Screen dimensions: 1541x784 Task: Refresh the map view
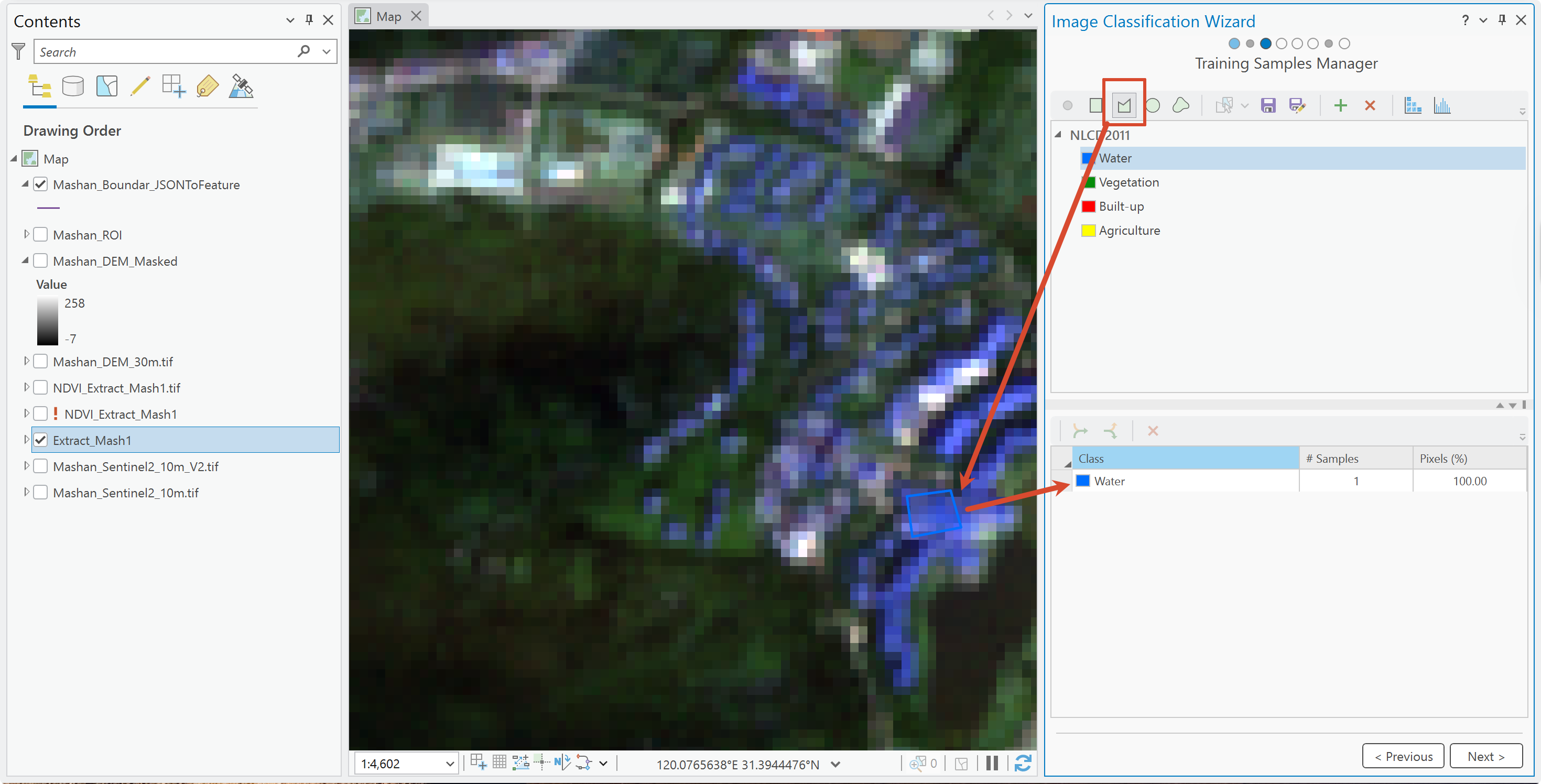tap(1023, 763)
